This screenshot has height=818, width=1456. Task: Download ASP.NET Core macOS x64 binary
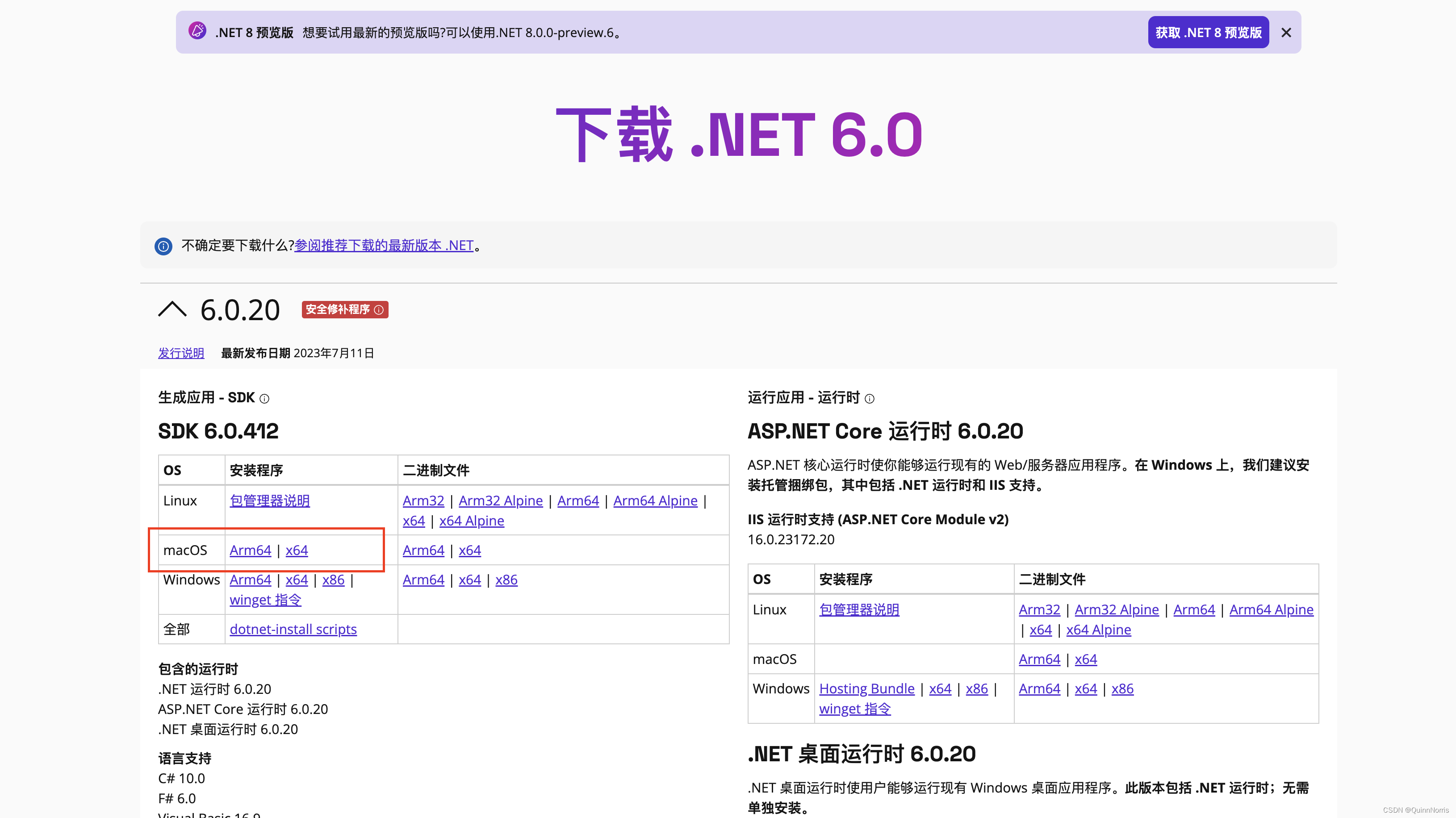(1086, 659)
